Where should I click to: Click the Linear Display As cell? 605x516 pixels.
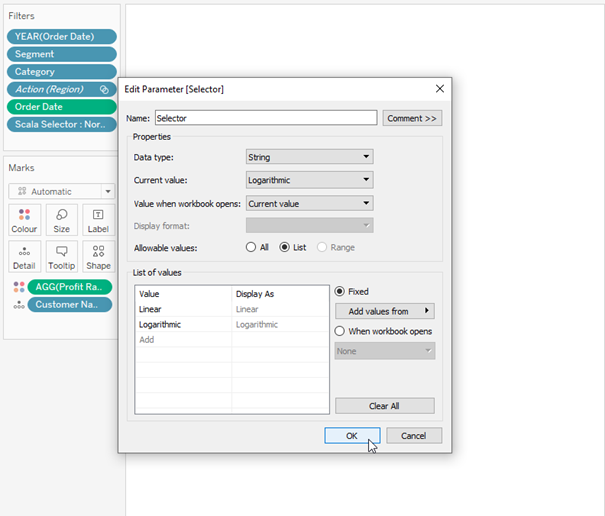coord(280,309)
